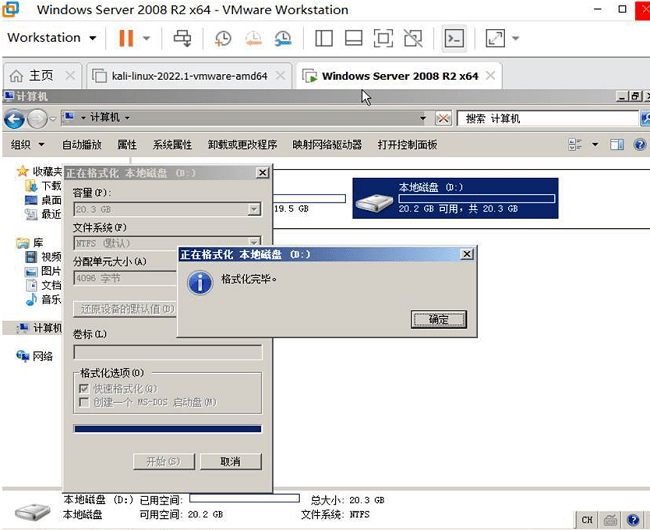650x530 pixels.
Task: Click the format progress bar
Action: (x=167, y=429)
